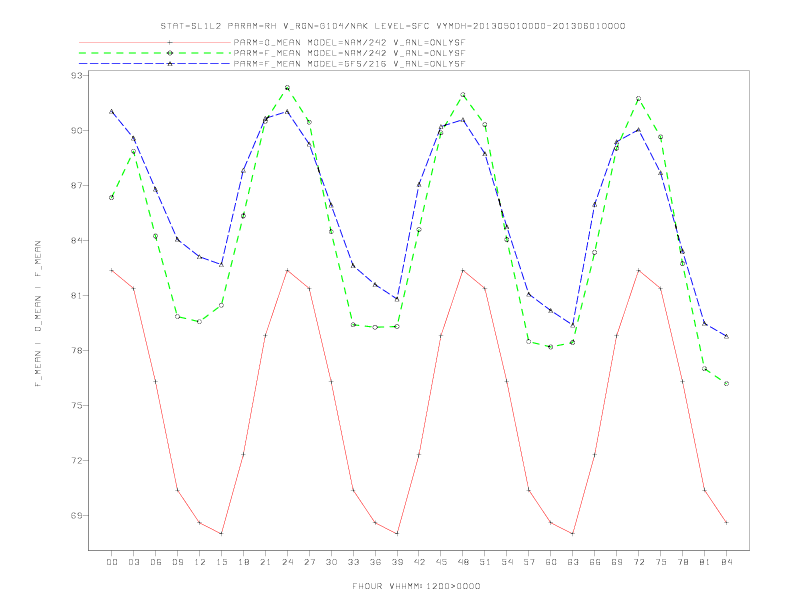Screen dimensions: 792x612
Task: Click the x-axis label FHOUR VHHMM: 1200>0000
Action: (416, 586)
